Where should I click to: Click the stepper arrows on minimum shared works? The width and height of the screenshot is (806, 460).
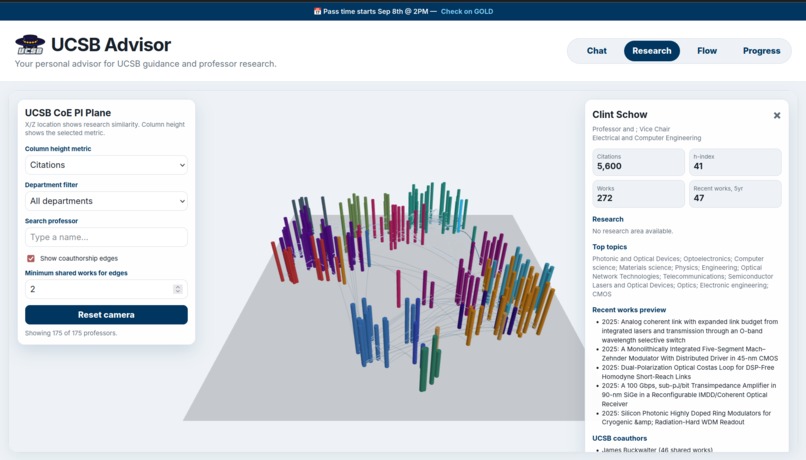(178, 289)
